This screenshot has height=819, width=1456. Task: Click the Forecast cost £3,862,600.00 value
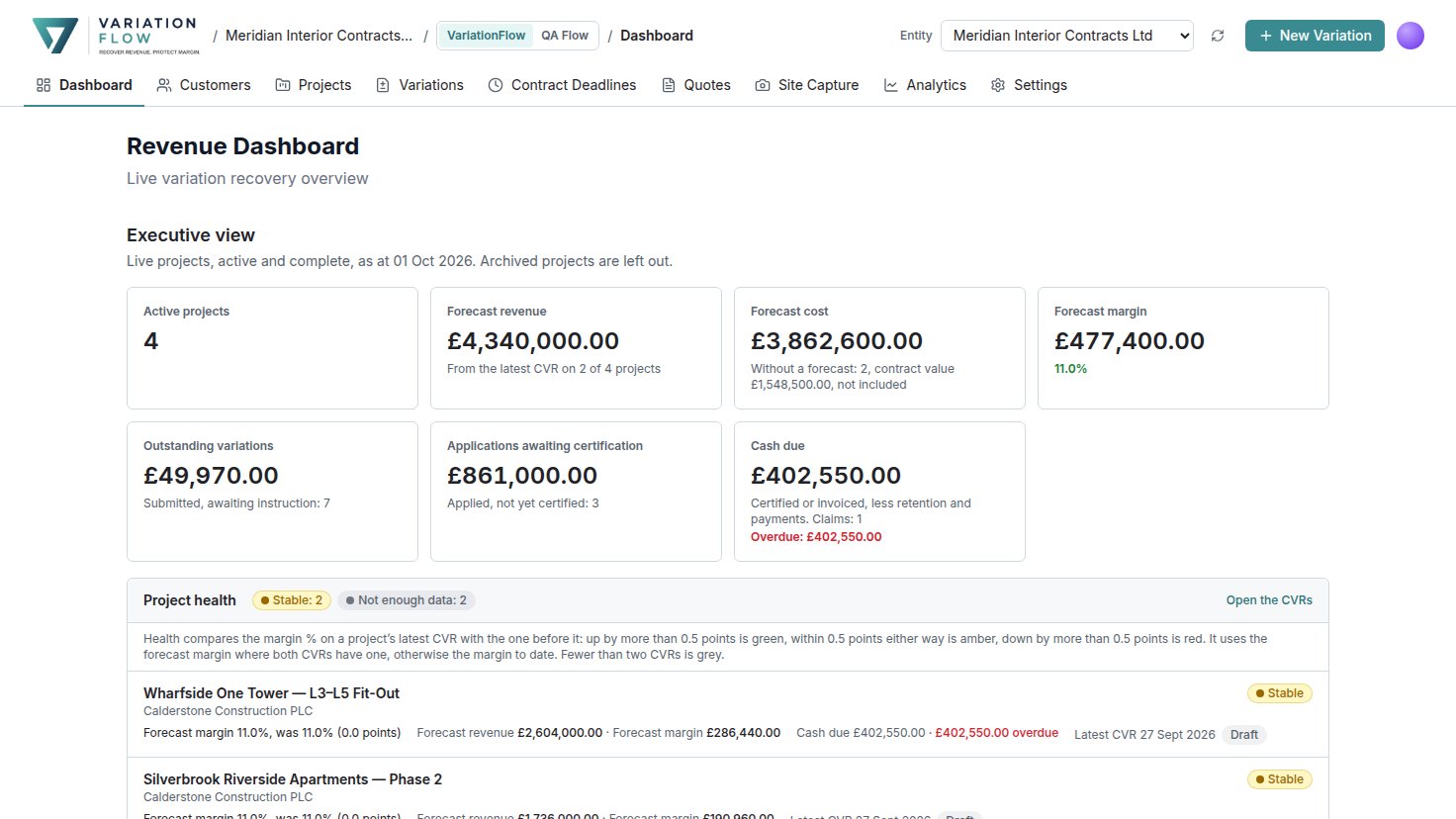(837, 341)
